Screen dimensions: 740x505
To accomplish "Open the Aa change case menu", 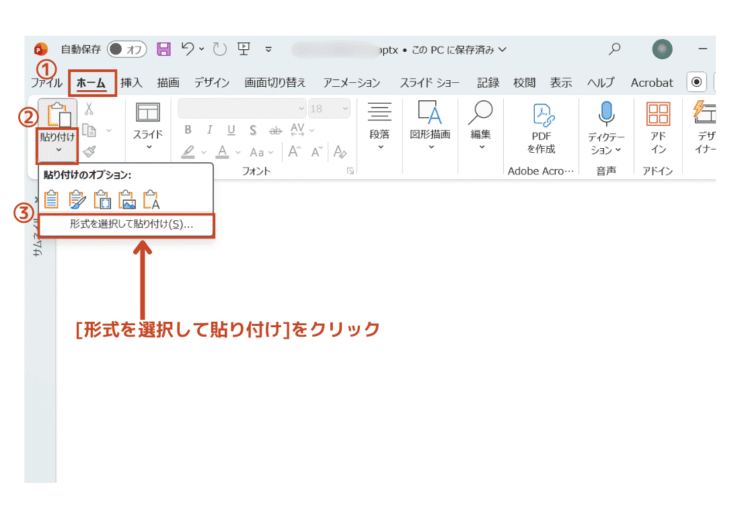I will point(261,152).
